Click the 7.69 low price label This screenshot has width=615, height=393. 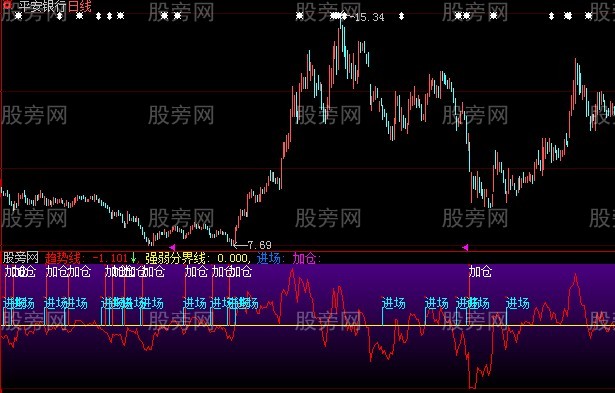(260, 246)
